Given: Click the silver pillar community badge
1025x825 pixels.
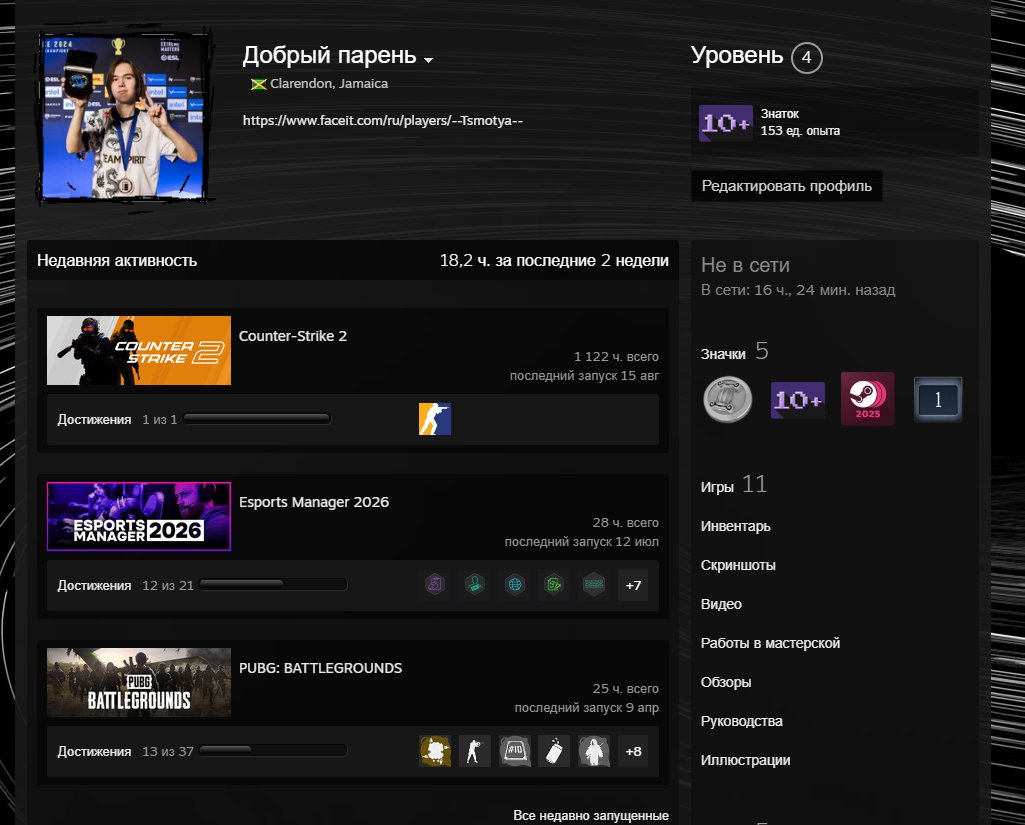Looking at the screenshot, I should coord(728,399).
